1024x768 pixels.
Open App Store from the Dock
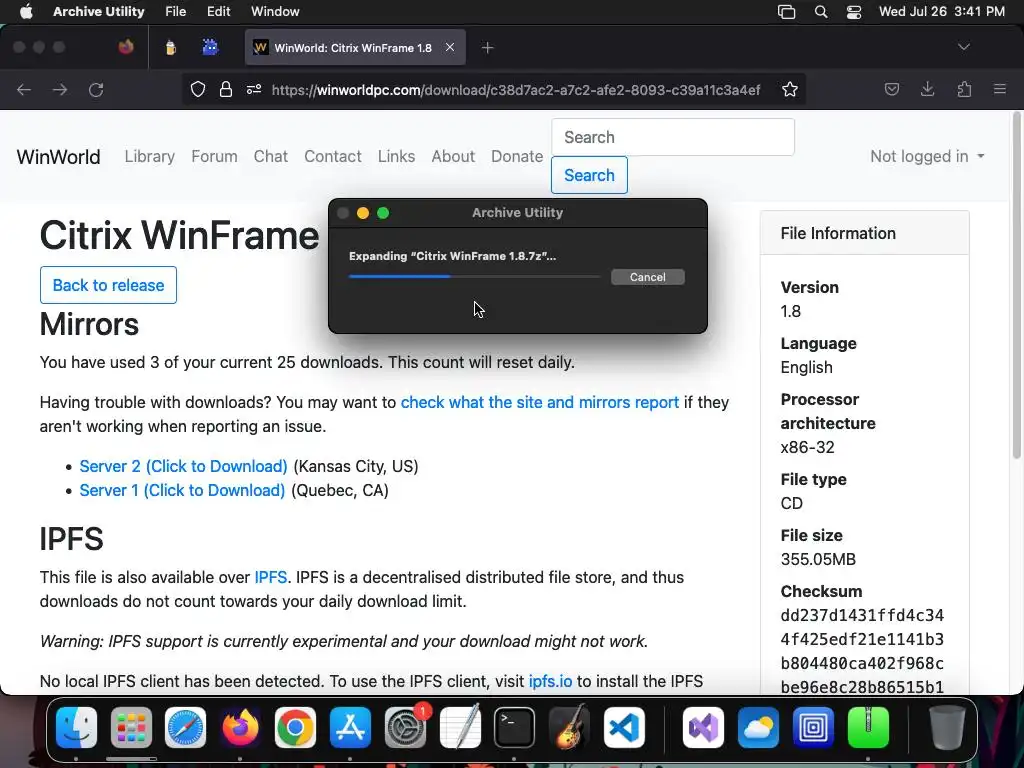[350, 727]
